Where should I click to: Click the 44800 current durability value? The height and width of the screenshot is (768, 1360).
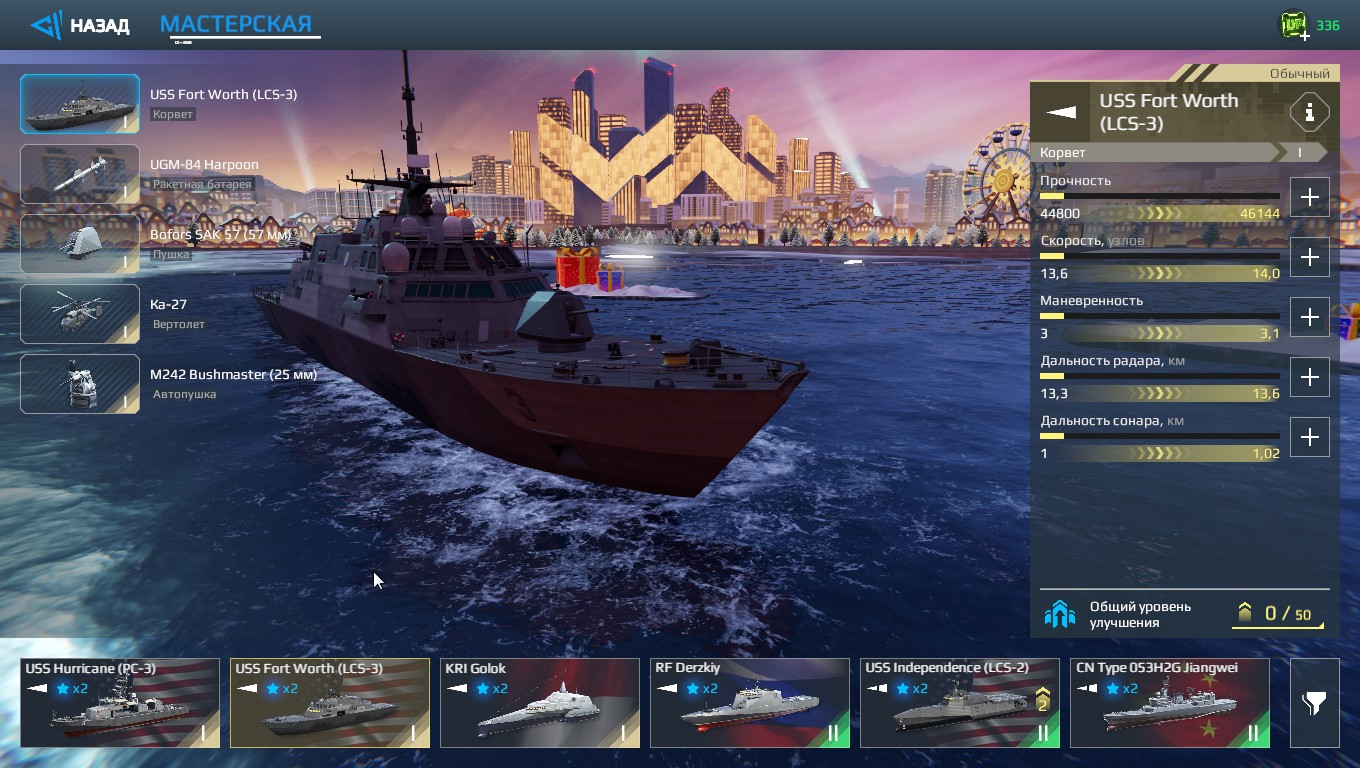[1060, 214]
